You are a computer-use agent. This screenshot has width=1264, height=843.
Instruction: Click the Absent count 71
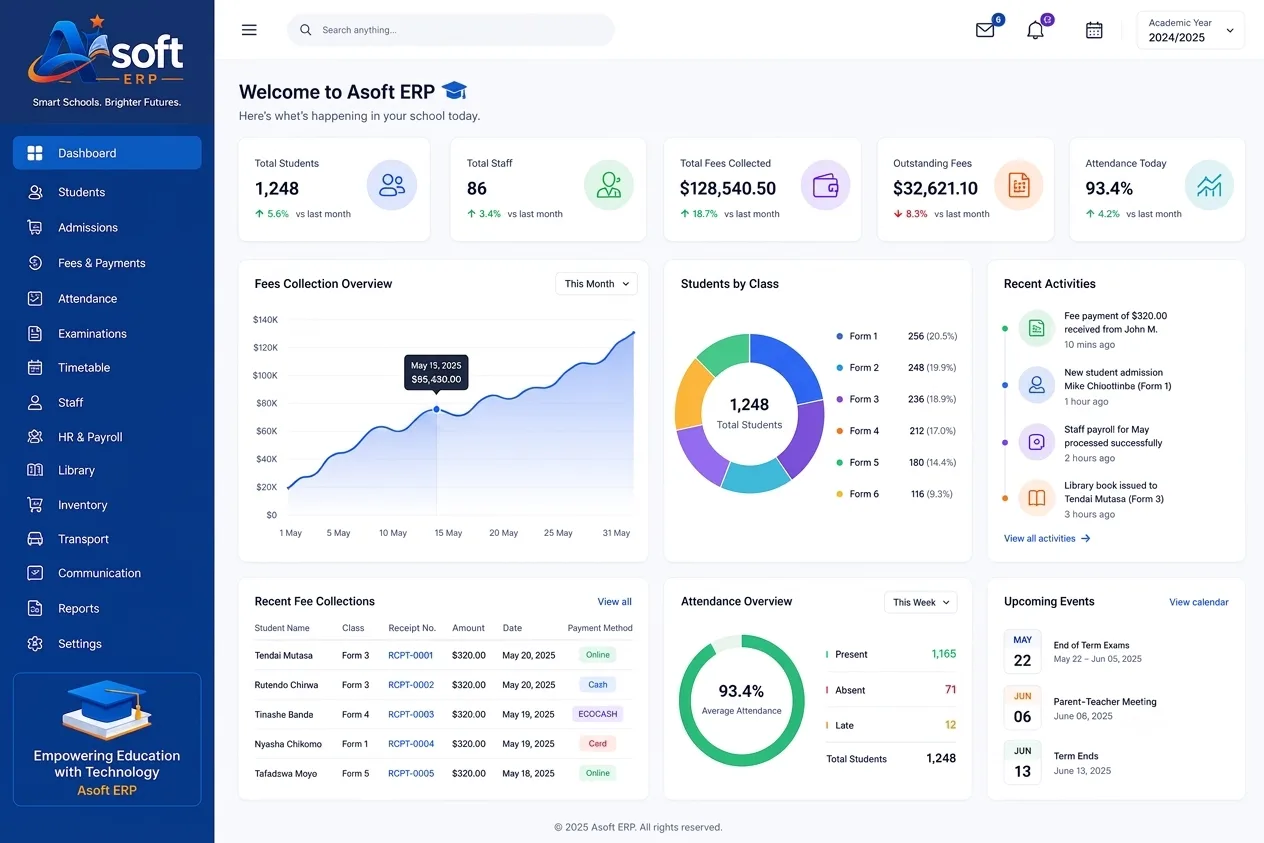click(950, 690)
